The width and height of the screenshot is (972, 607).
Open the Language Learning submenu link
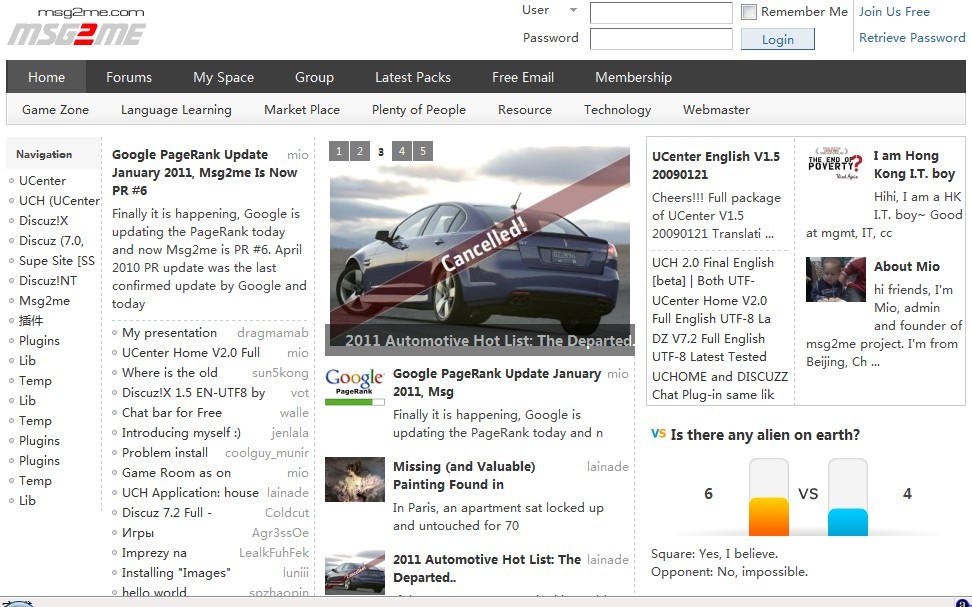pos(176,110)
